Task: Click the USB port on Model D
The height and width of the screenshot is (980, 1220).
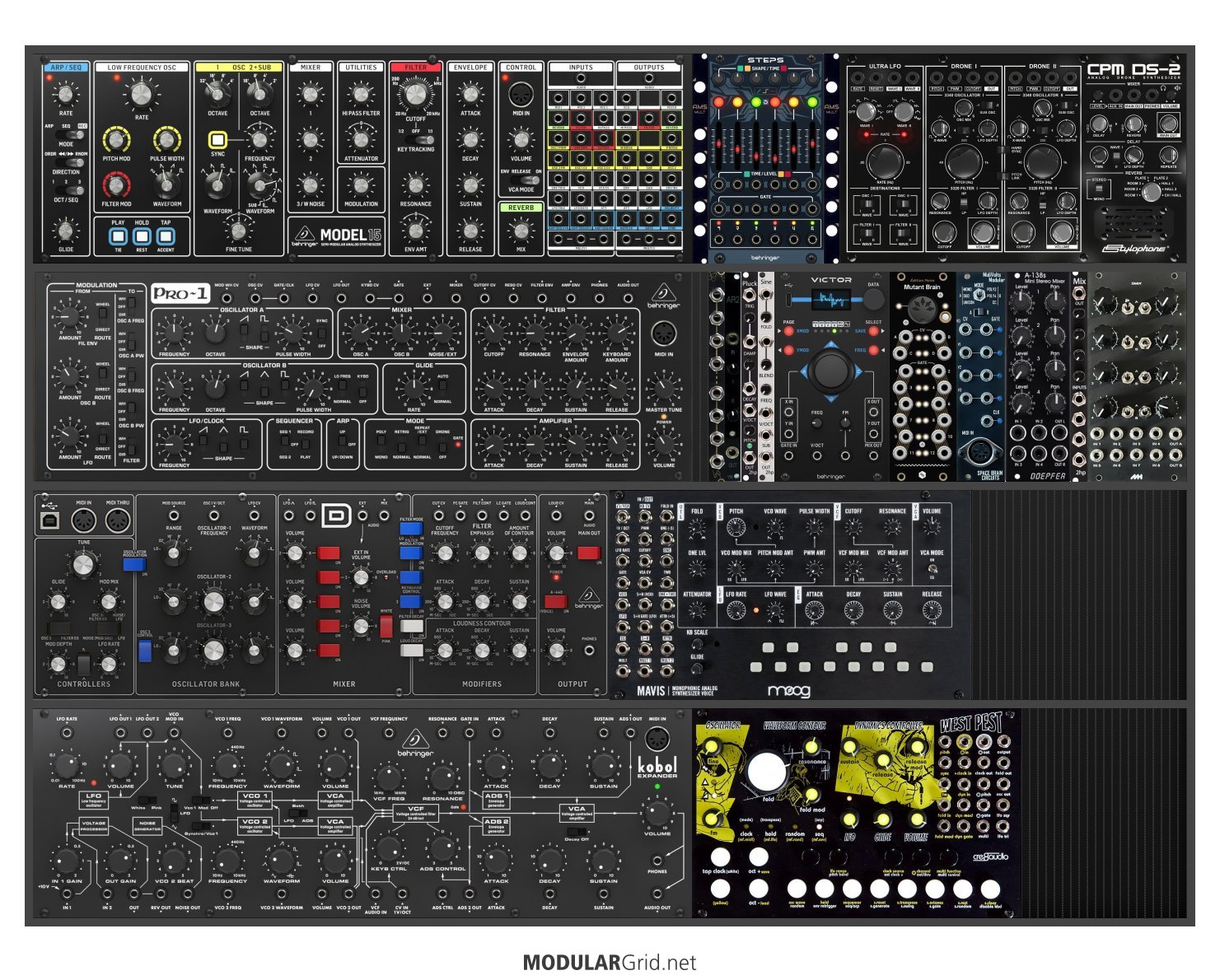Action: coord(49,520)
